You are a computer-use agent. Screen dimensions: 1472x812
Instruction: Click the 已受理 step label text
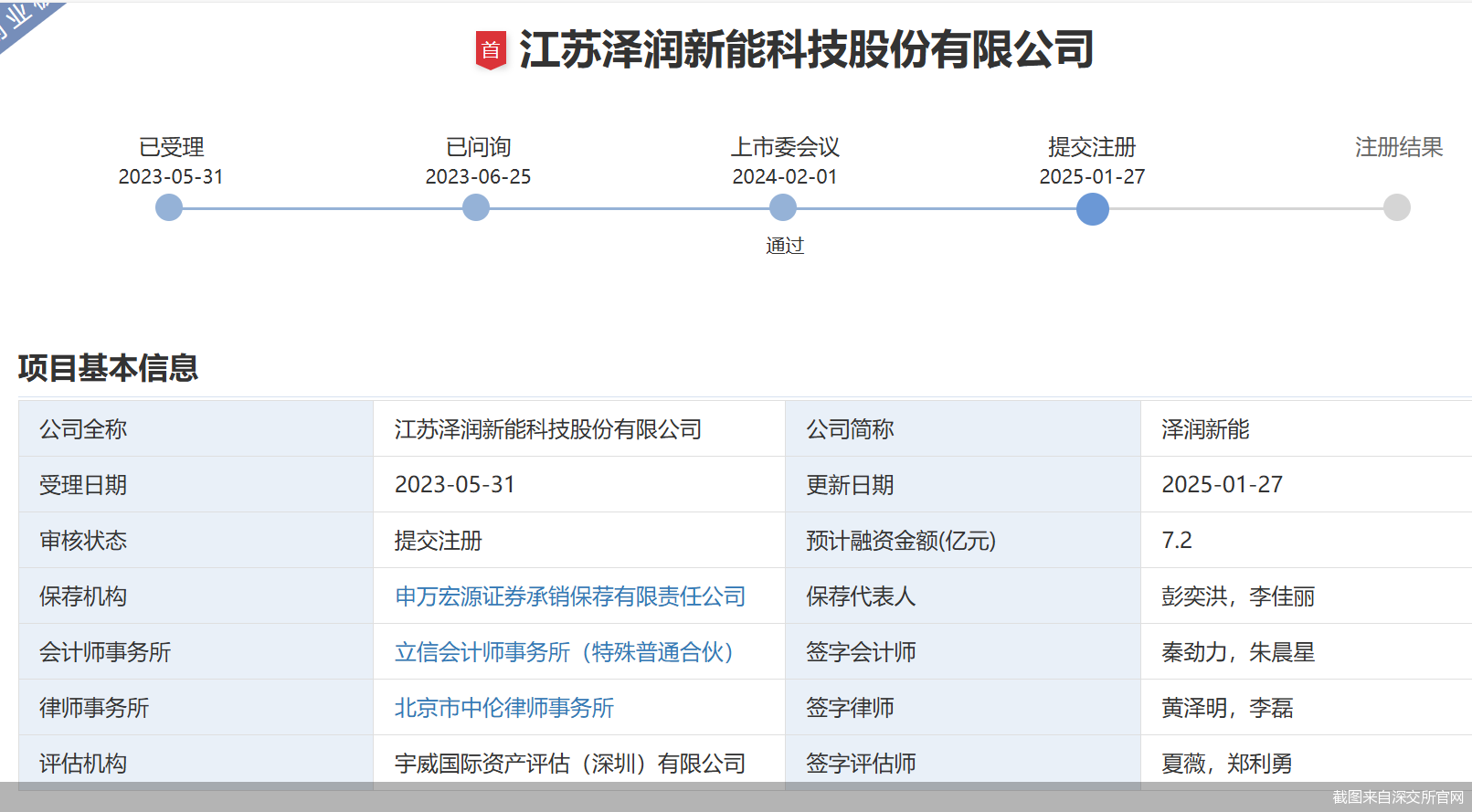[x=171, y=147]
